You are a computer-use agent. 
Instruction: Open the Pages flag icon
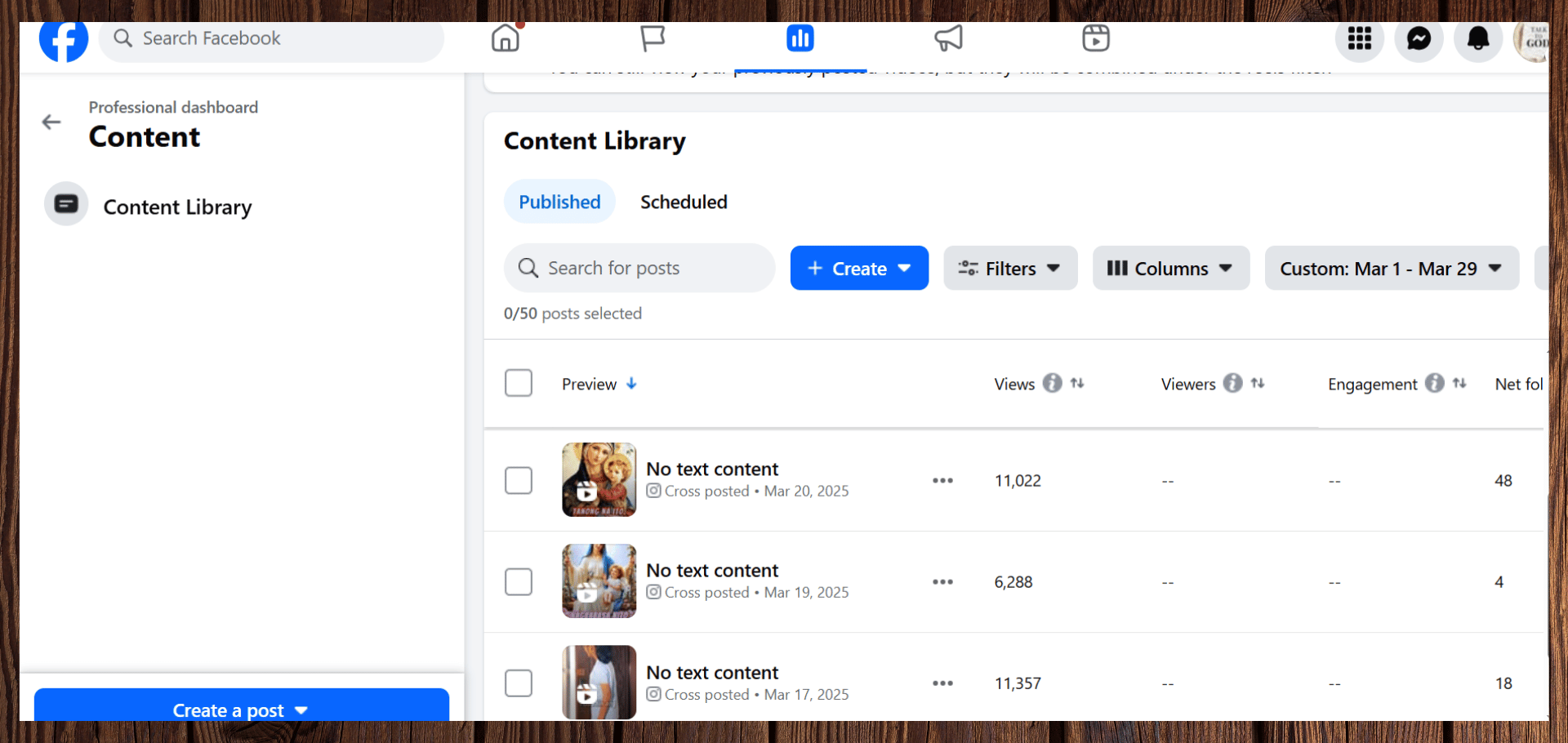point(653,38)
